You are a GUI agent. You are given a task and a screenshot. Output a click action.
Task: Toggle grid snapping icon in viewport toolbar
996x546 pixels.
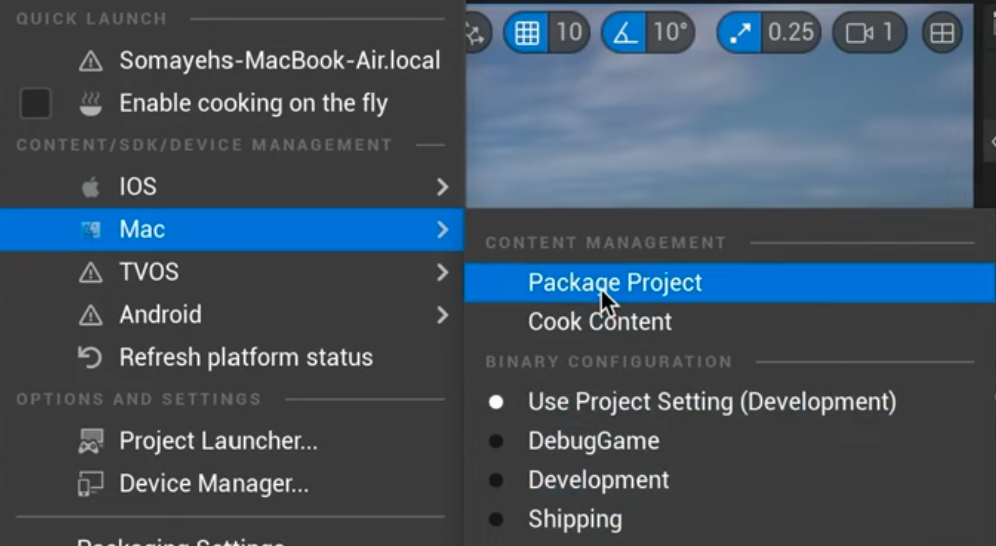coord(527,33)
